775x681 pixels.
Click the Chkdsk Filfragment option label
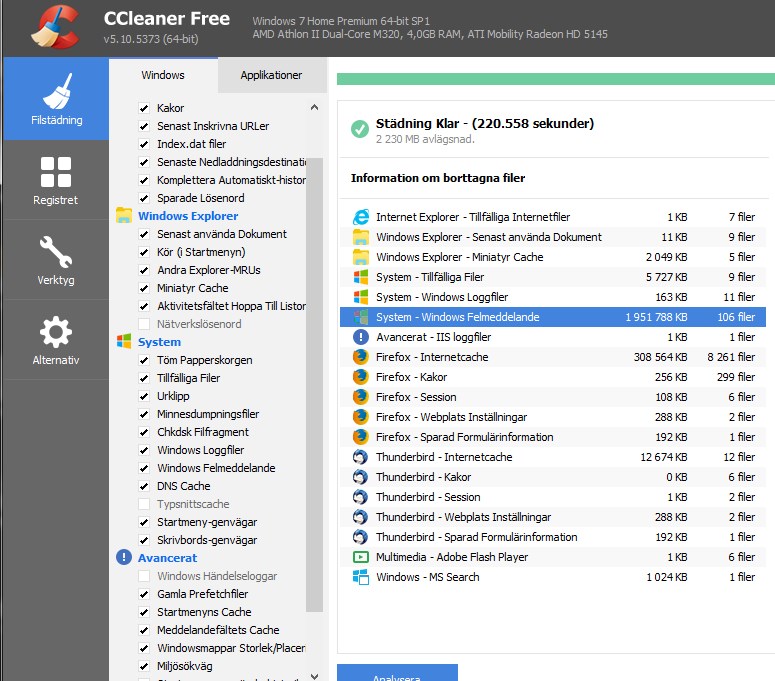[x=203, y=432]
